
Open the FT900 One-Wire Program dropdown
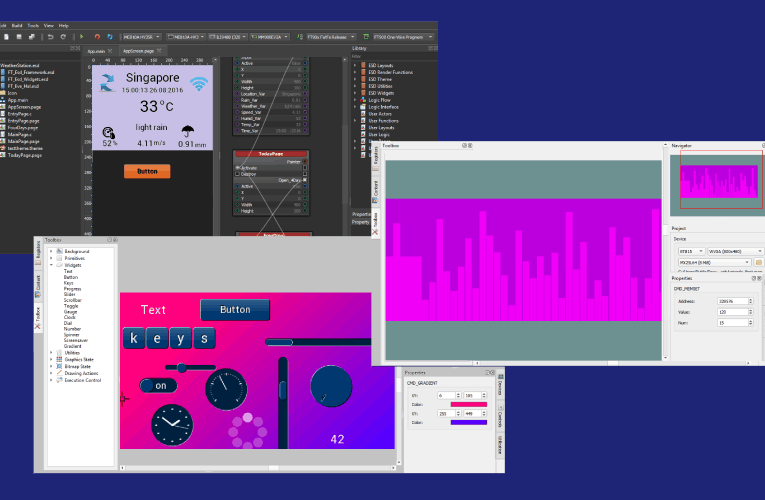[403, 37]
